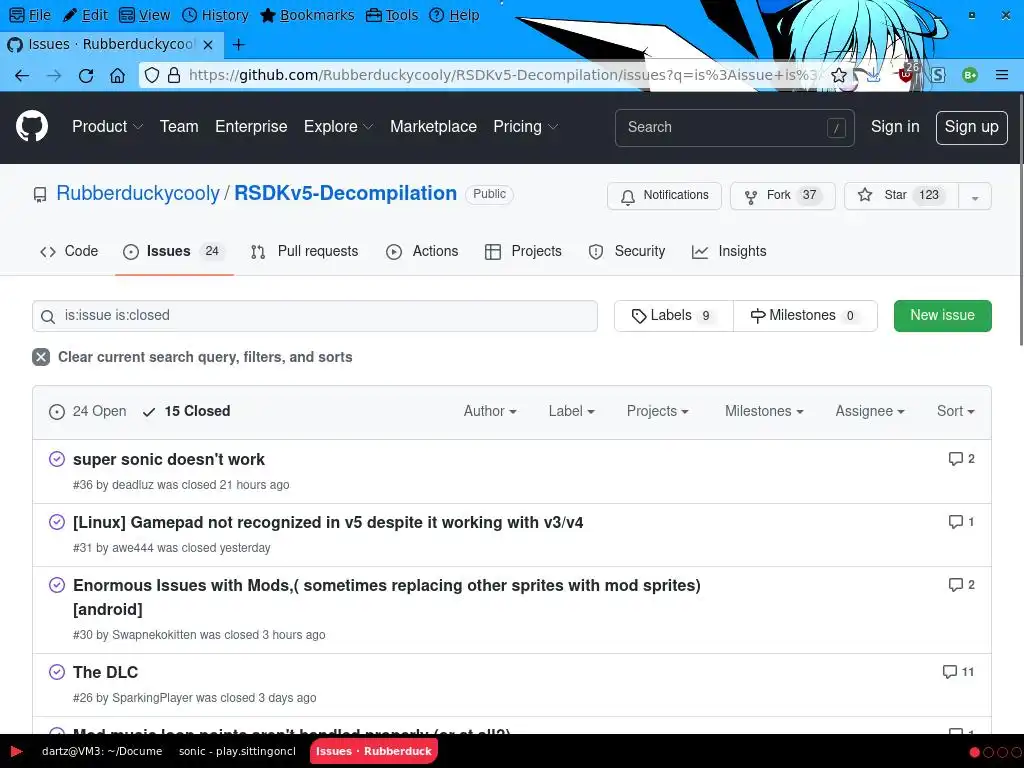Screen dimensions: 1024x768
Task: Click the repository book icon
Action: coord(40,195)
